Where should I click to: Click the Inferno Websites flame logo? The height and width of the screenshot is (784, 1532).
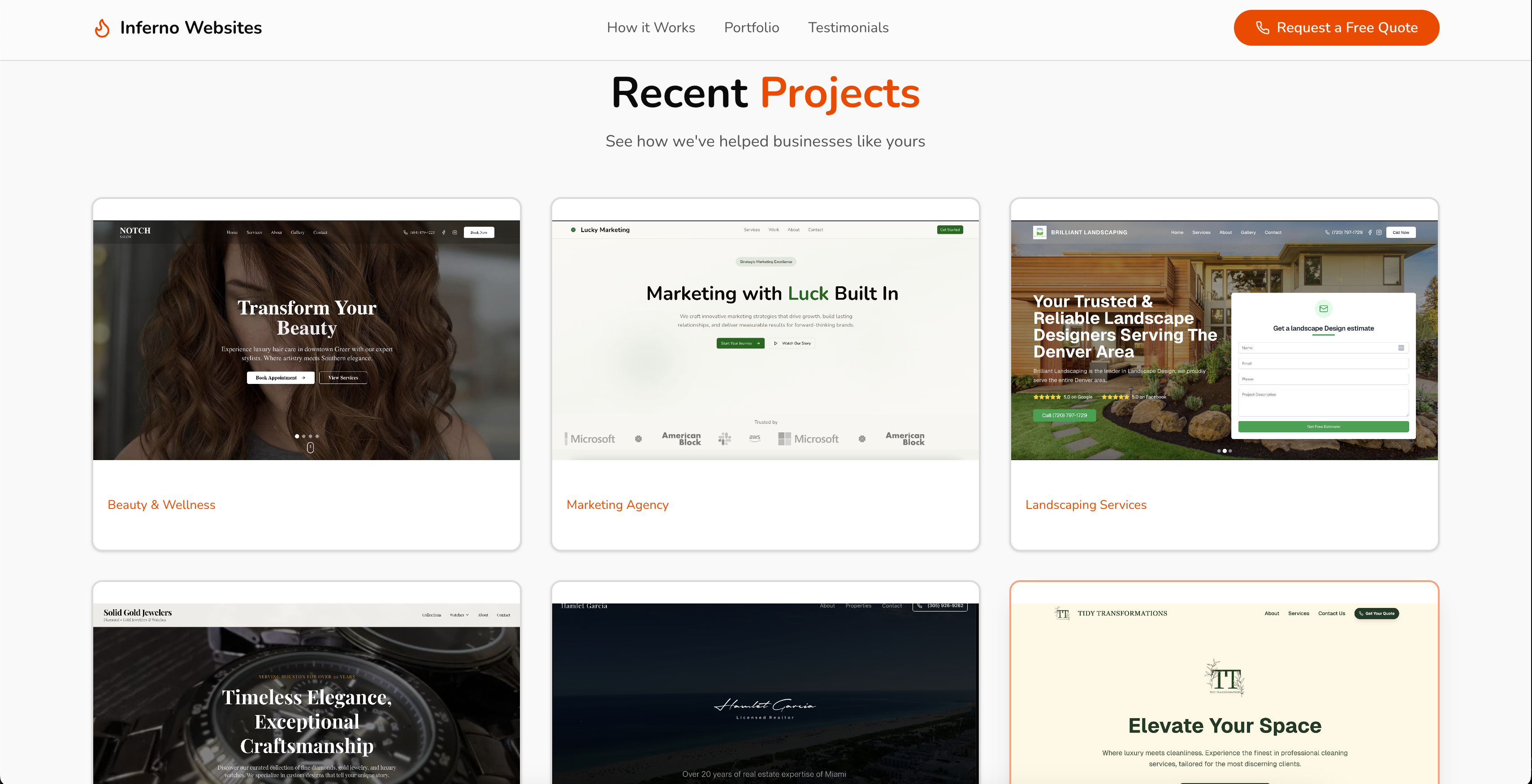point(102,27)
